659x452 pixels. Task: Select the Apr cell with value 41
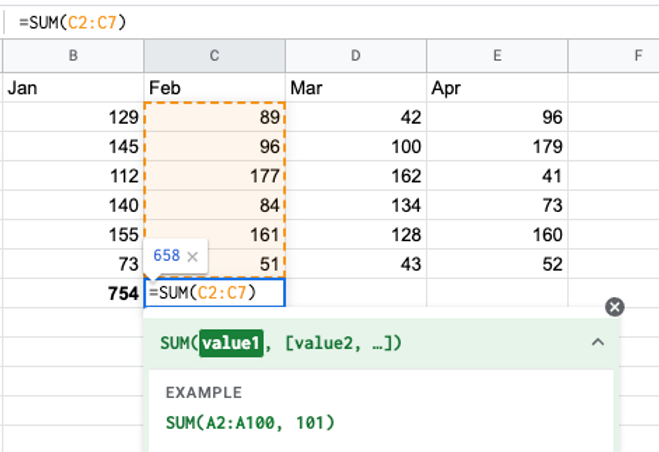coord(497,176)
